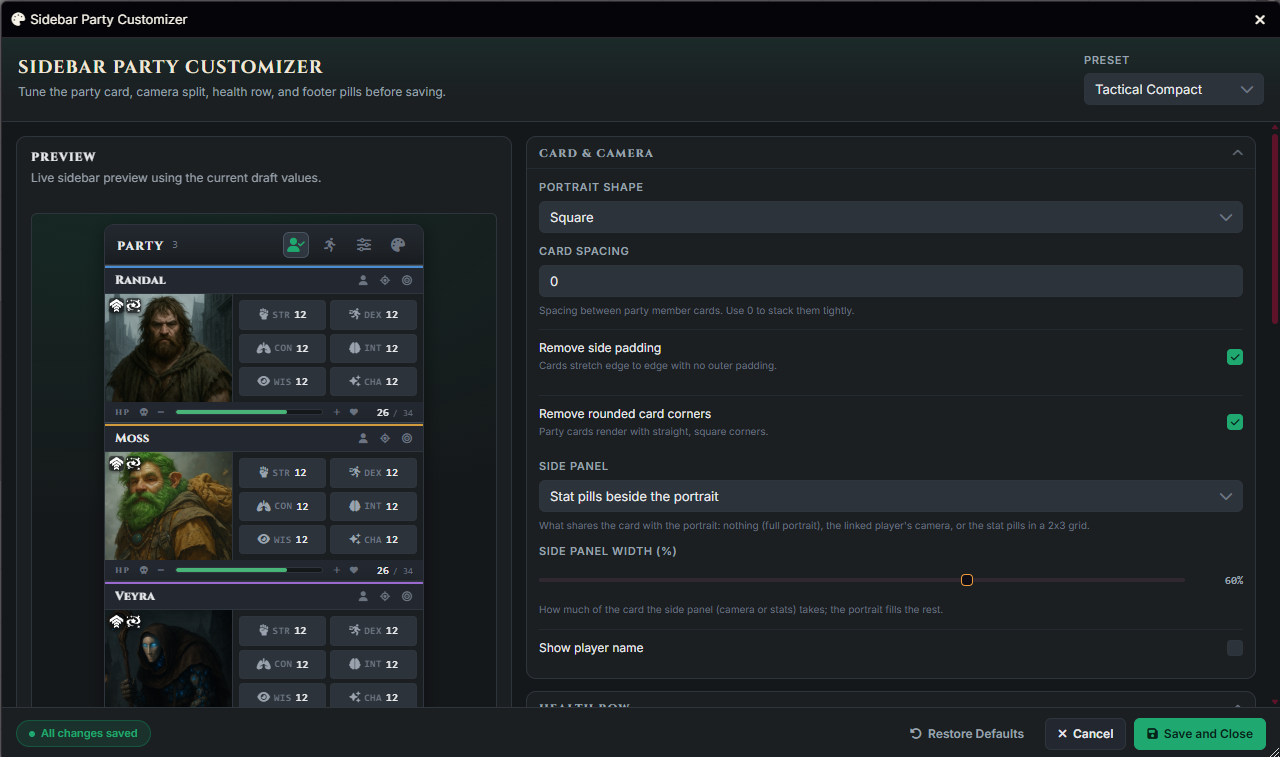Click Randal's person icon
The height and width of the screenshot is (757, 1280).
point(363,281)
